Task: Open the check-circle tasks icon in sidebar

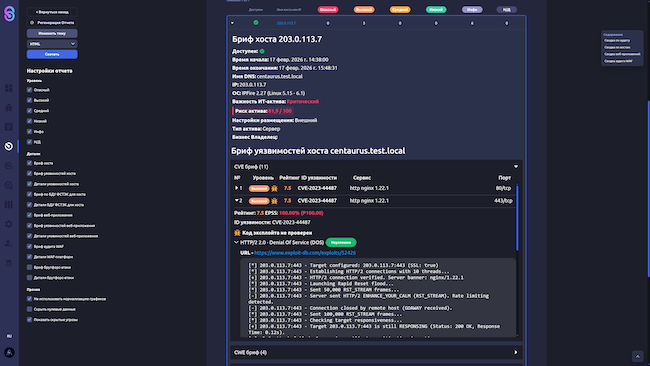Action: point(9,185)
